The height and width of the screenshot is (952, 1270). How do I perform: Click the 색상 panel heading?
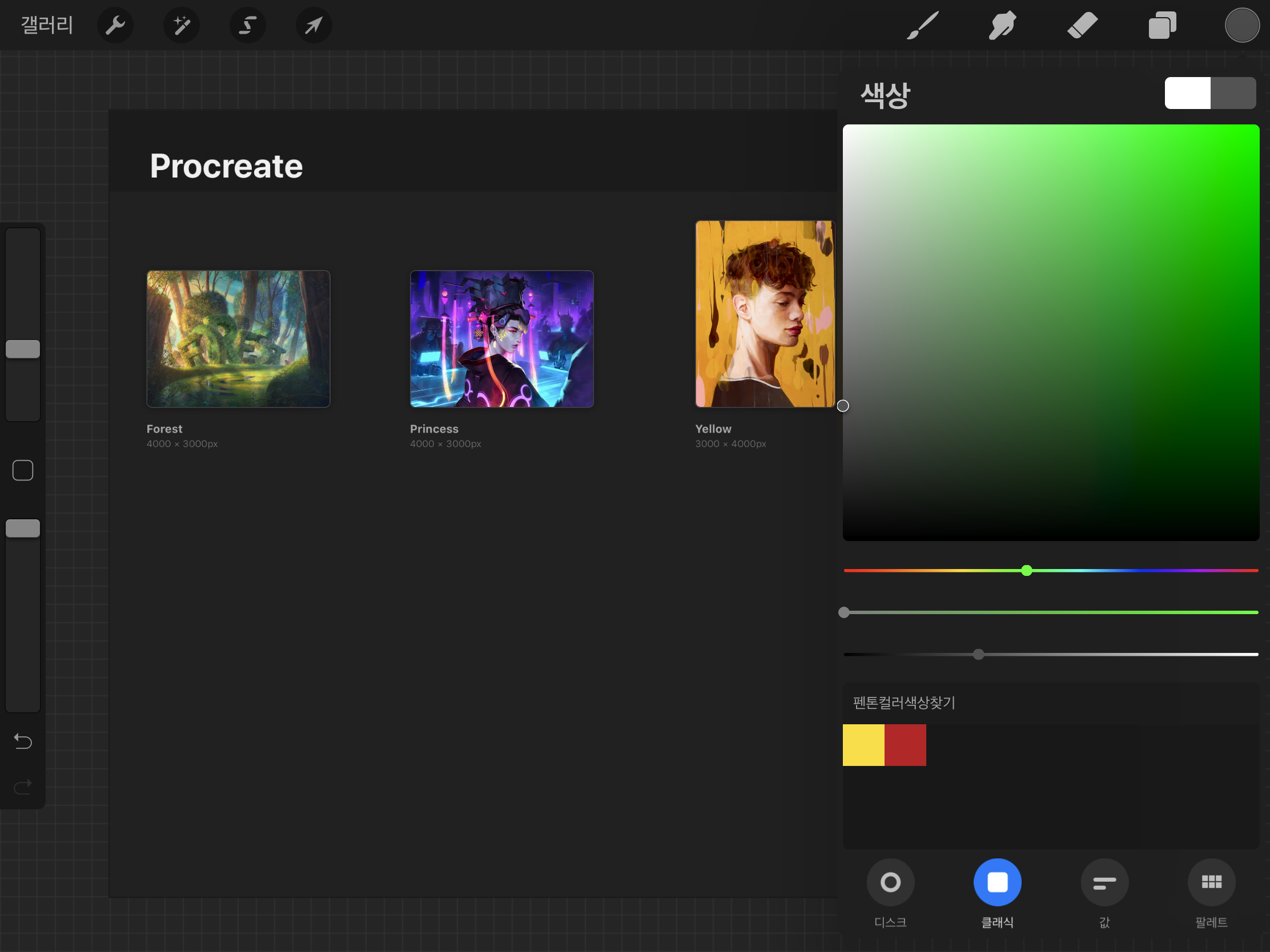click(x=885, y=95)
